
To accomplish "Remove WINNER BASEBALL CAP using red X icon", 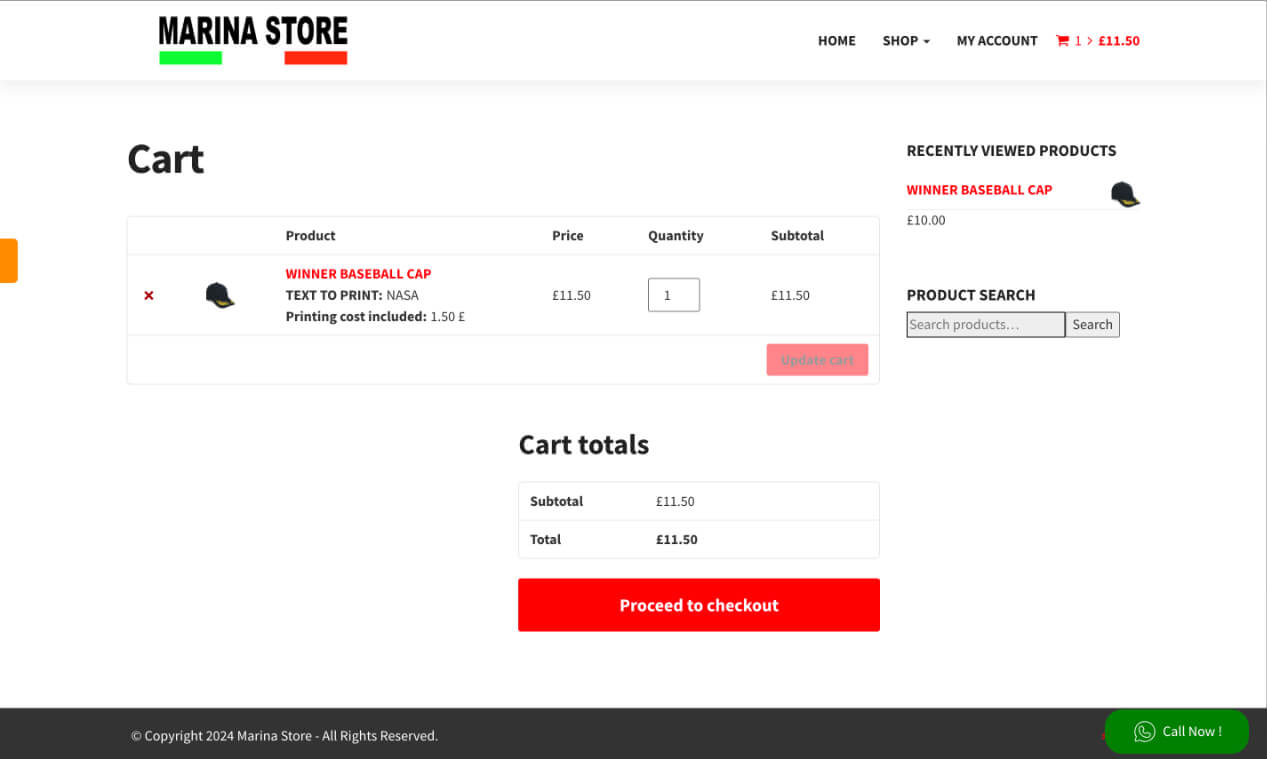I will (x=148, y=295).
